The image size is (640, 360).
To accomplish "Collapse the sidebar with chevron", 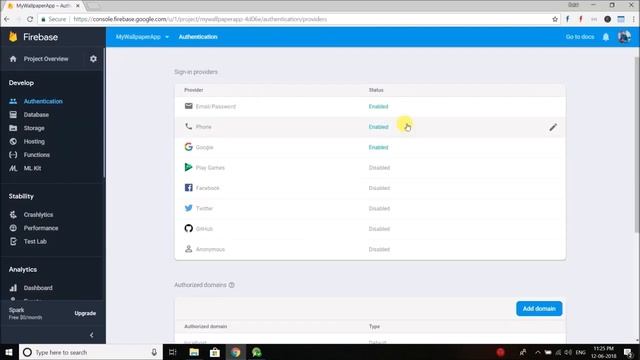I will [x=91, y=335].
